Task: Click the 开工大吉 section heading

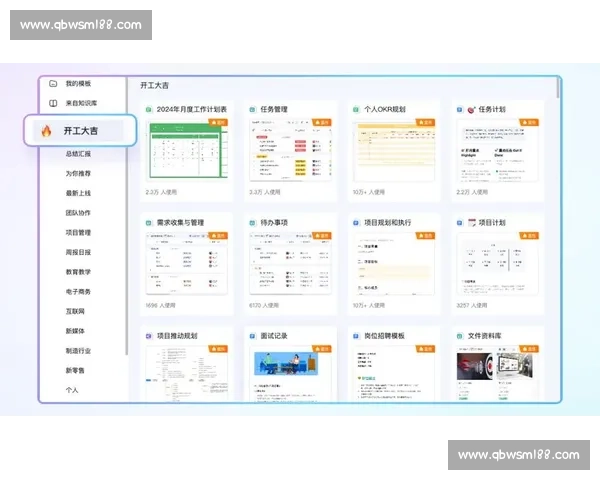Action: pyautogui.click(x=154, y=85)
